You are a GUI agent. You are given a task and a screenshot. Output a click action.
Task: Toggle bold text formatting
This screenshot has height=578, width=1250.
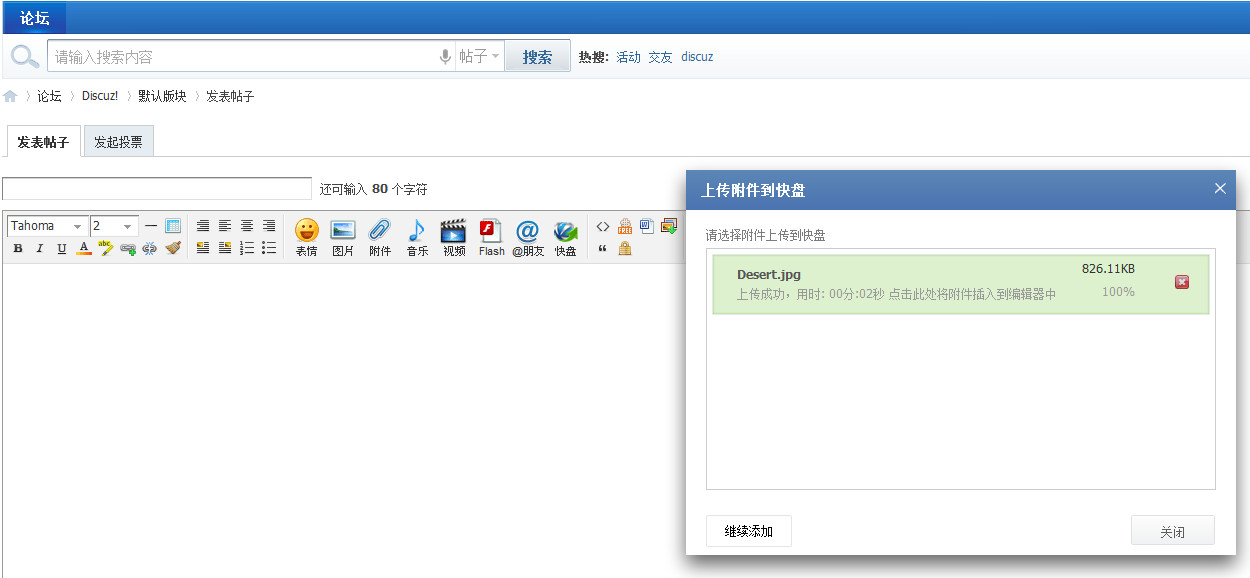[x=18, y=249]
